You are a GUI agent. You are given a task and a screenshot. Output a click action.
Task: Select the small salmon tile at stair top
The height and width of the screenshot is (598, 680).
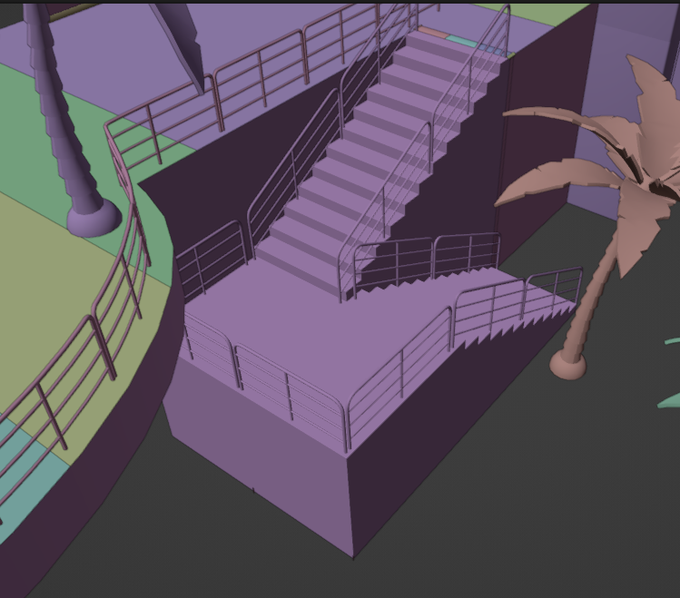tap(434, 33)
